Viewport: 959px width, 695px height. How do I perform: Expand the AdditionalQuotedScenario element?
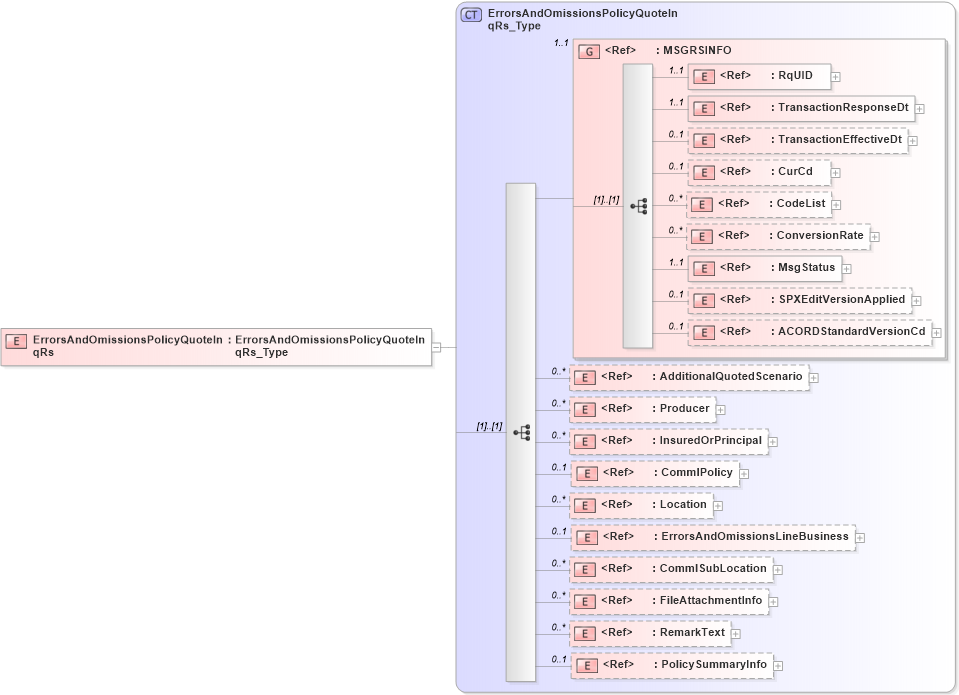(814, 377)
